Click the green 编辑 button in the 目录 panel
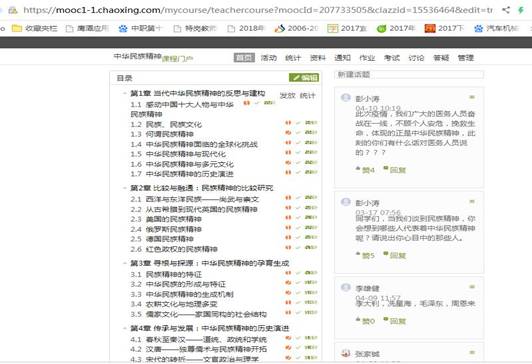532x364 pixels. click(x=304, y=78)
